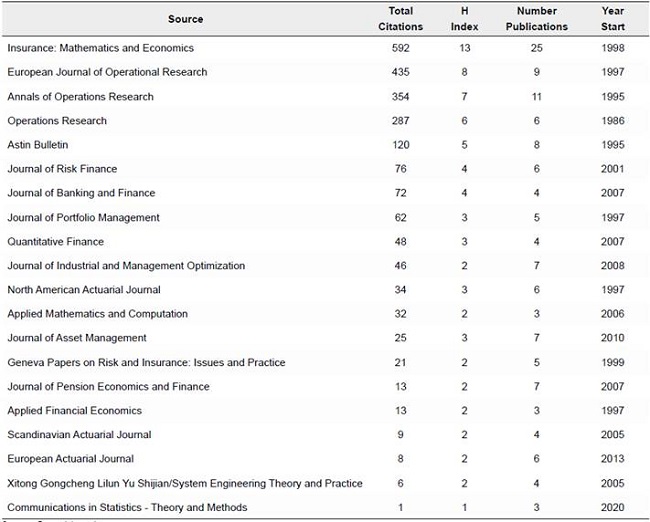This screenshot has height=522, width=650.
Task: Click Annals of Operations Research entry
Action: (80, 97)
